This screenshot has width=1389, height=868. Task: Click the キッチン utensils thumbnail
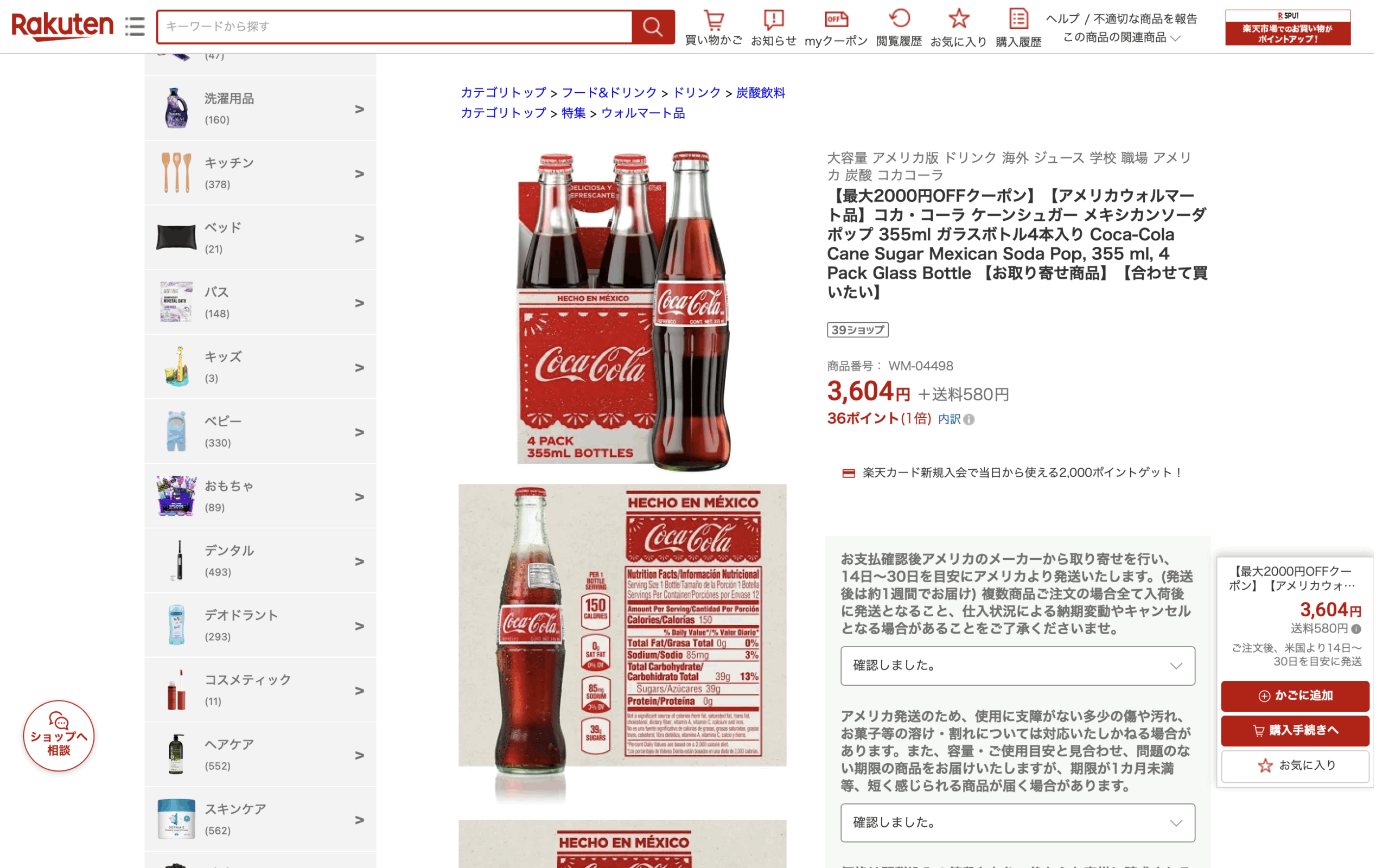176,173
